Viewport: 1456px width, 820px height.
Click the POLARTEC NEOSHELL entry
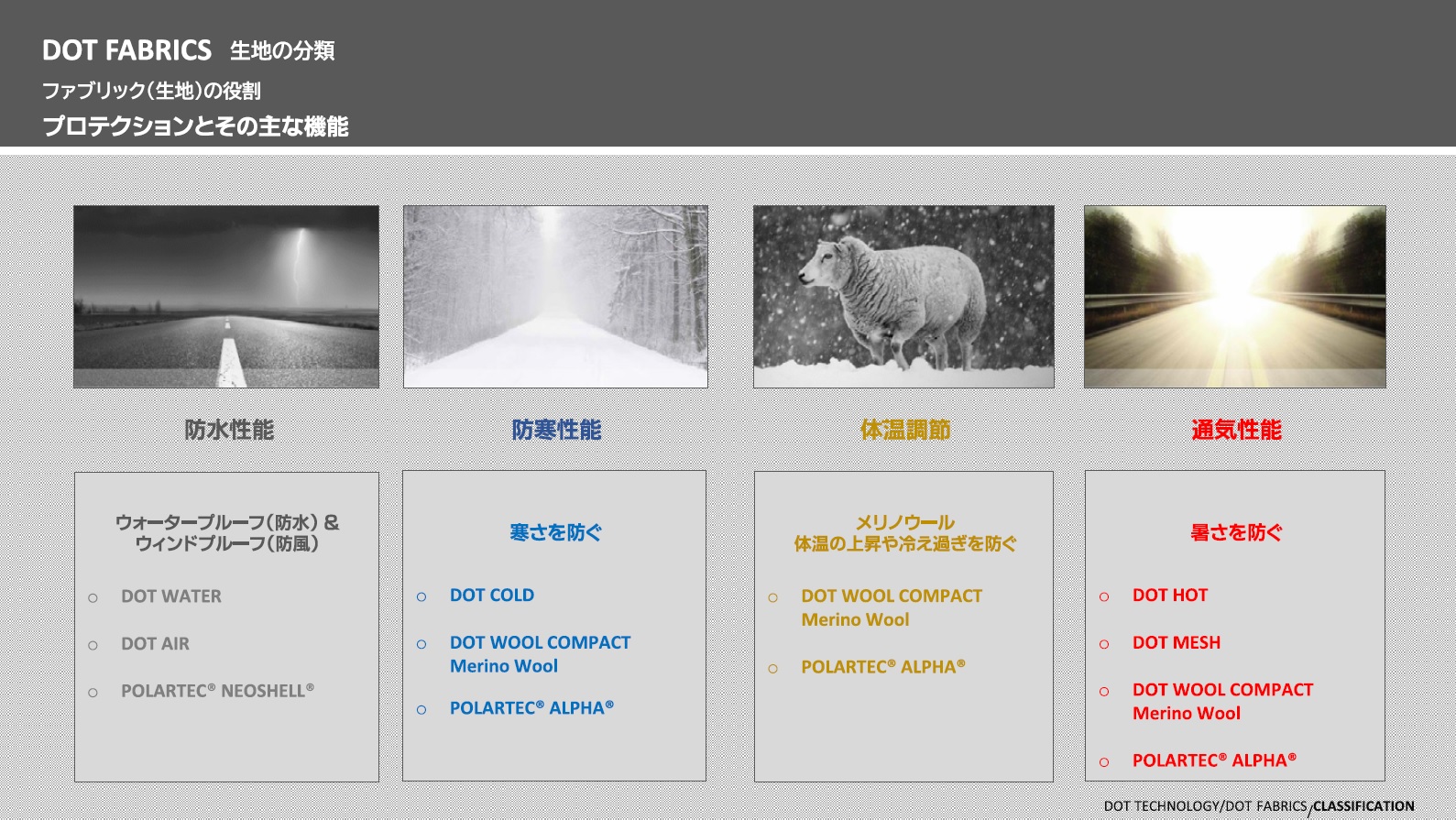(x=217, y=691)
